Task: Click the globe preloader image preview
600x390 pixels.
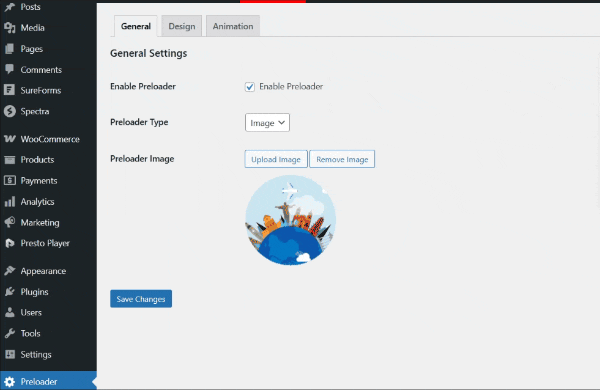Action: pyautogui.click(x=290, y=220)
